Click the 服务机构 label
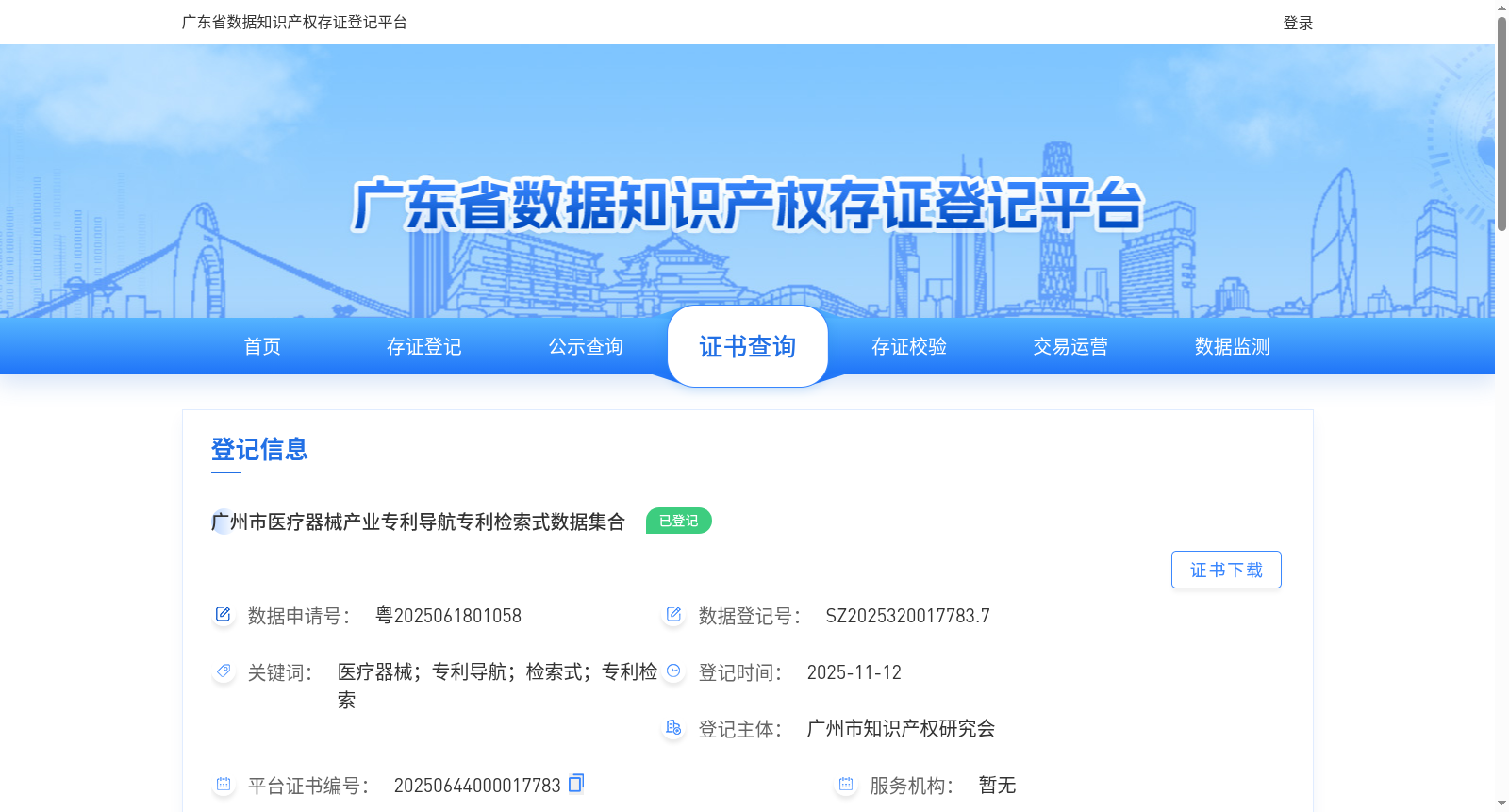The image size is (1509, 812). 912,786
